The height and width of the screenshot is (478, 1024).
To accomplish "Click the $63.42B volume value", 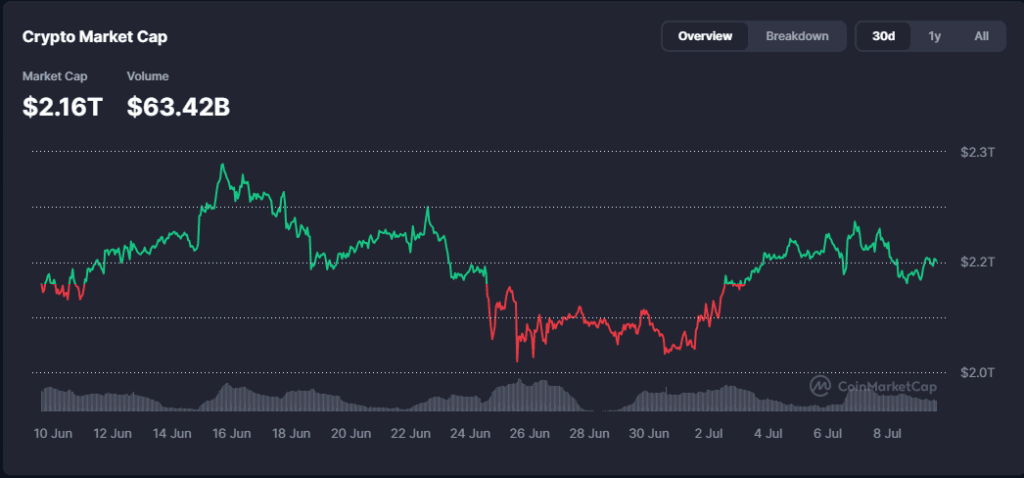I will [x=178, y=106].
